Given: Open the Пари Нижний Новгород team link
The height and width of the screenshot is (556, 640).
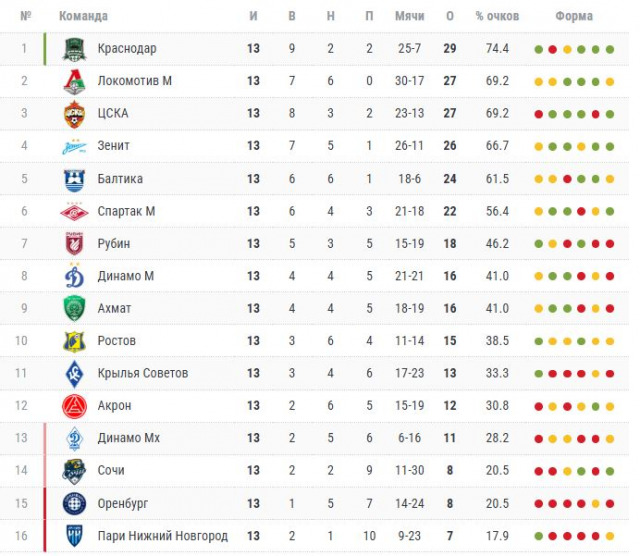Looking at the screenshot, I should 162,535.
